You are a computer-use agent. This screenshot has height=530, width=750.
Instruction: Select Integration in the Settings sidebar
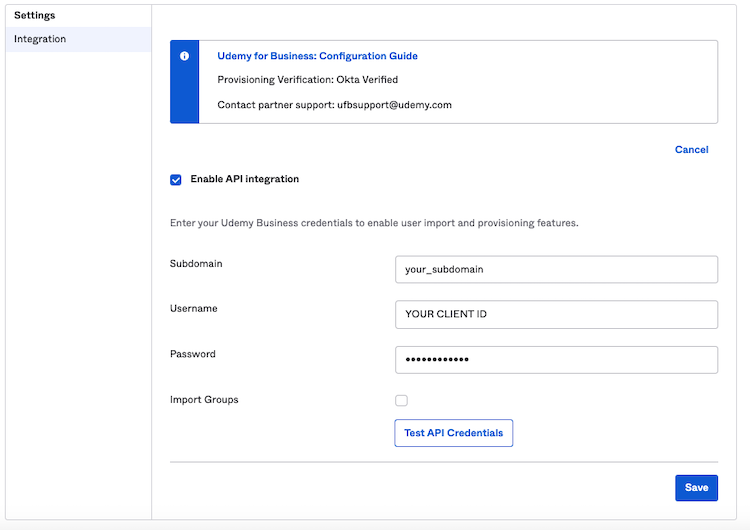(40, 39)
